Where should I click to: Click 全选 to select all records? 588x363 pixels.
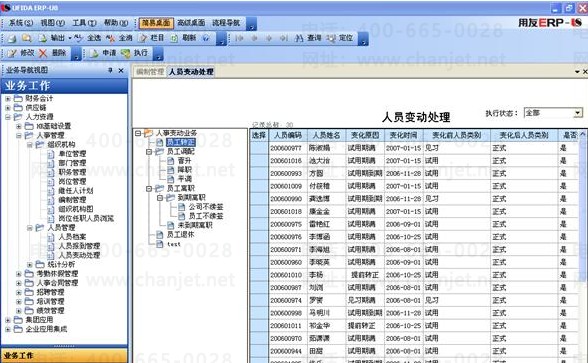coord(88,38)
